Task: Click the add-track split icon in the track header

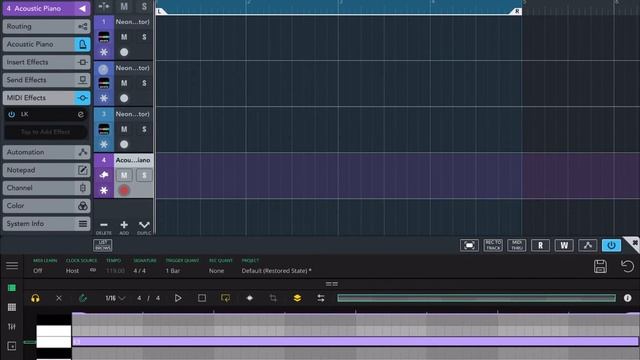Action: [x=104, y=6]
